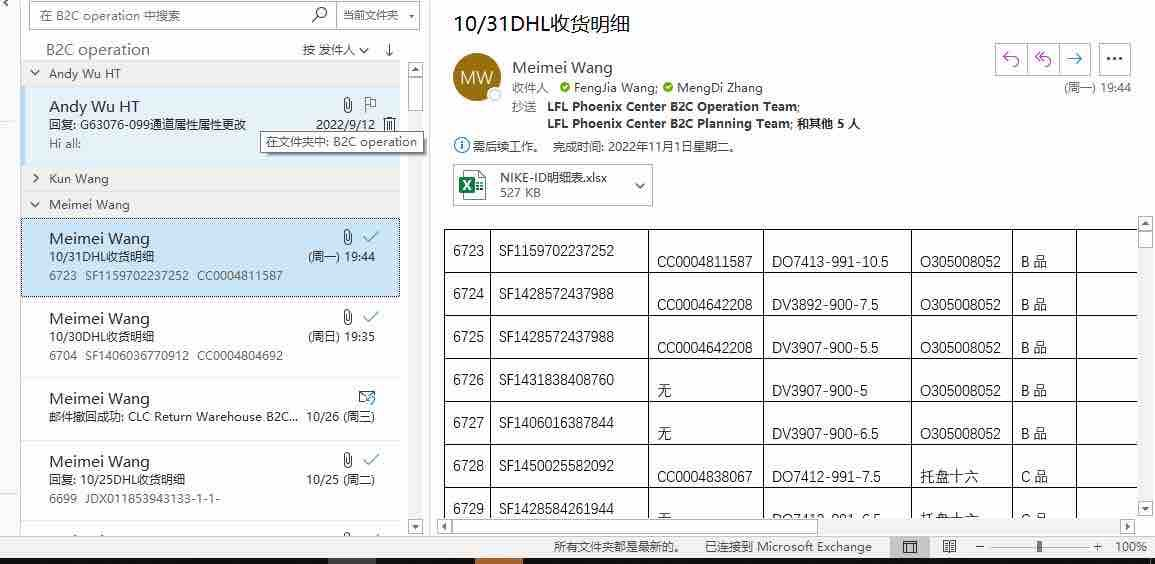The width and height of the screenshot is (1155, 564).
Task: Switch to Normal view in status bar
Action: pyautogui.click(x=909, y=547)
